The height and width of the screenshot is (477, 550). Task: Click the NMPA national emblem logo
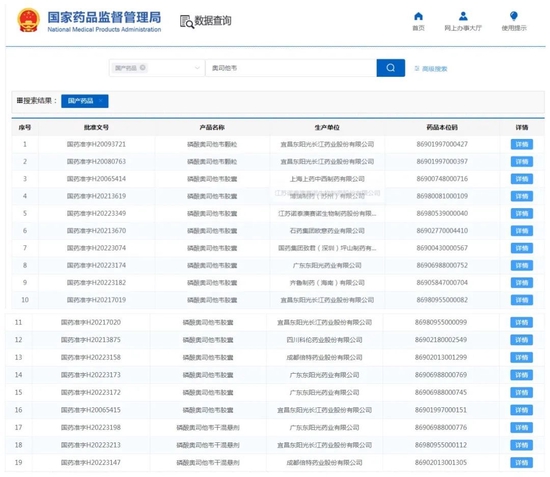point(28,20)
